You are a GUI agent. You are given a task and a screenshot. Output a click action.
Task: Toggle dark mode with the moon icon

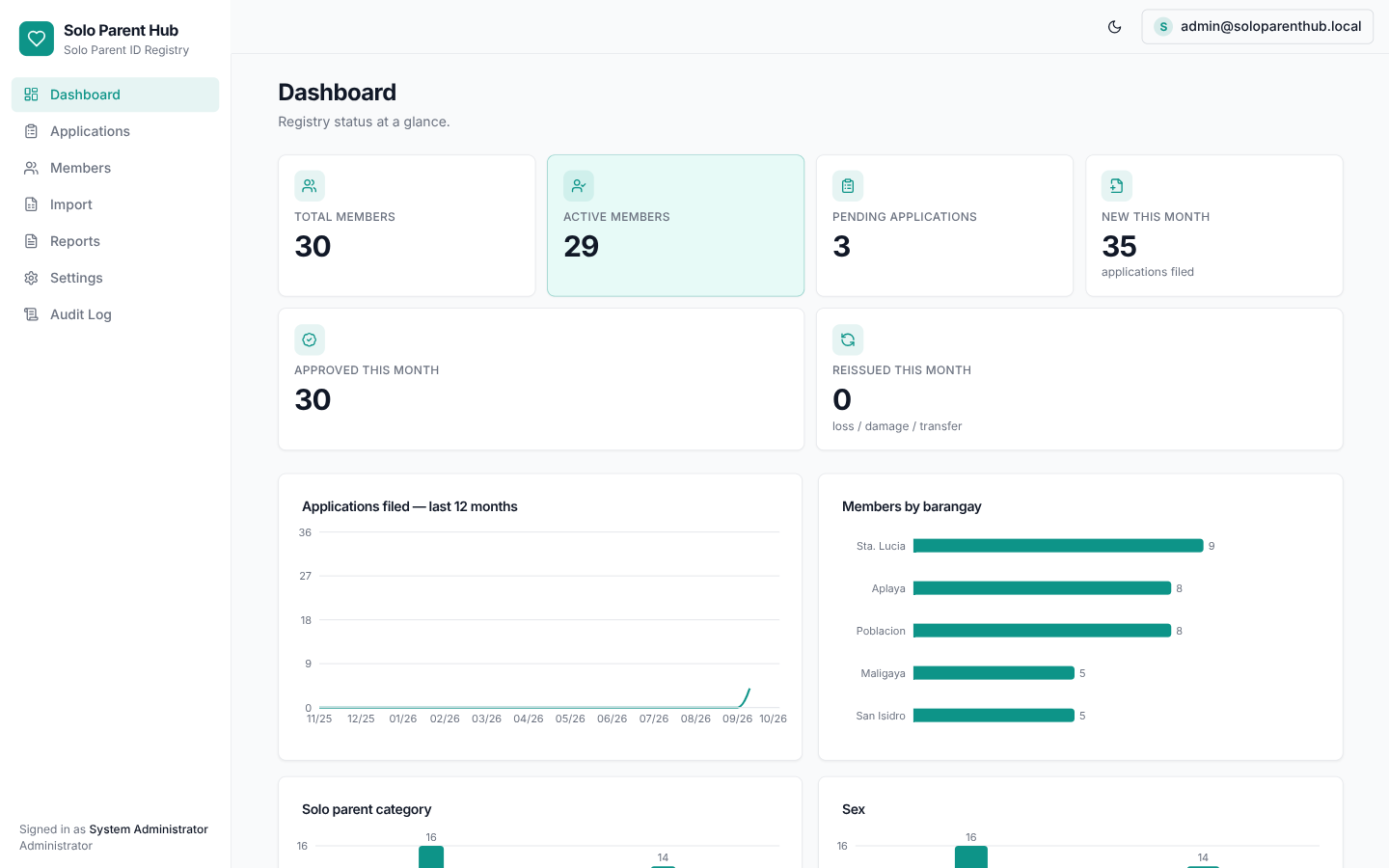click(1114, 27)
